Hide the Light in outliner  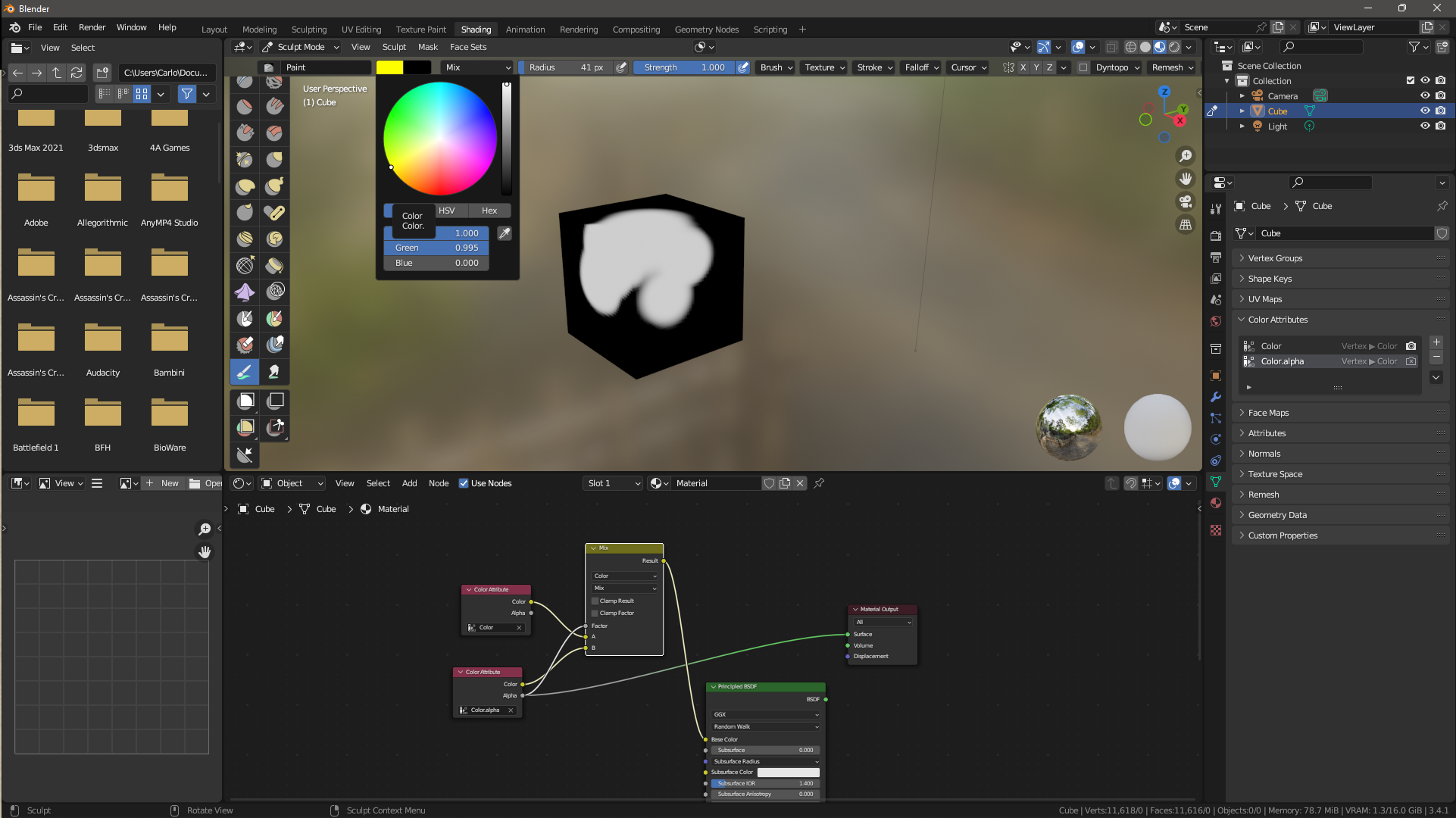[1425, 126]
